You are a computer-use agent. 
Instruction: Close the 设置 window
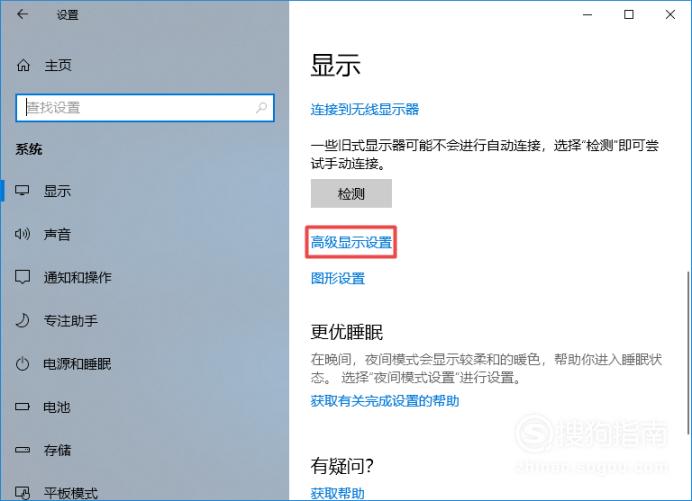click(670, 15)
